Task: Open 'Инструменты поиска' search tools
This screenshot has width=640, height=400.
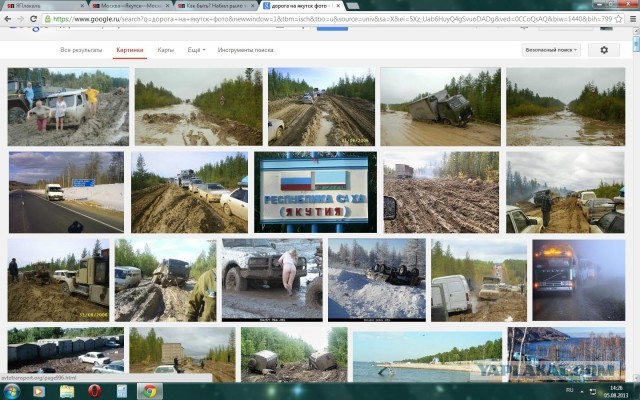Action: click(245, 50)
